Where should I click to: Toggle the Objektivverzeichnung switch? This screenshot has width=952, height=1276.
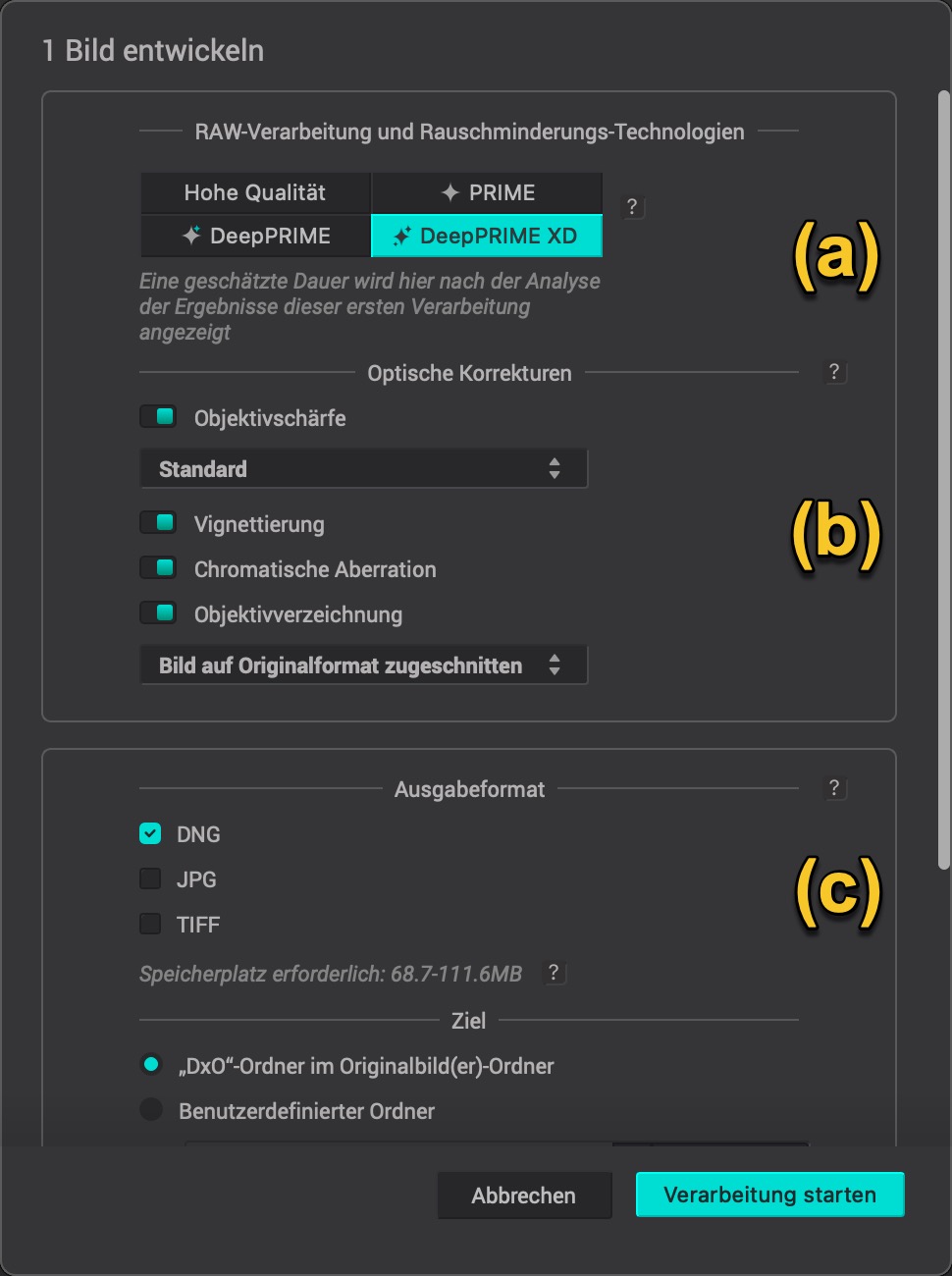(x=158, y=613)
